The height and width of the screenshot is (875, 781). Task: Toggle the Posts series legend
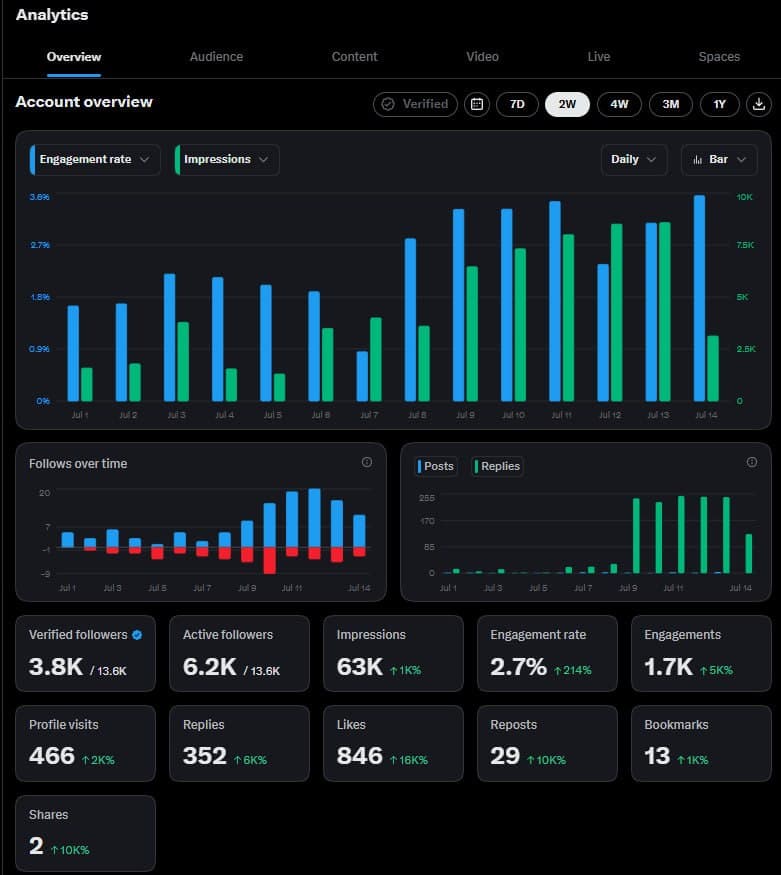(x=436, y=467)
